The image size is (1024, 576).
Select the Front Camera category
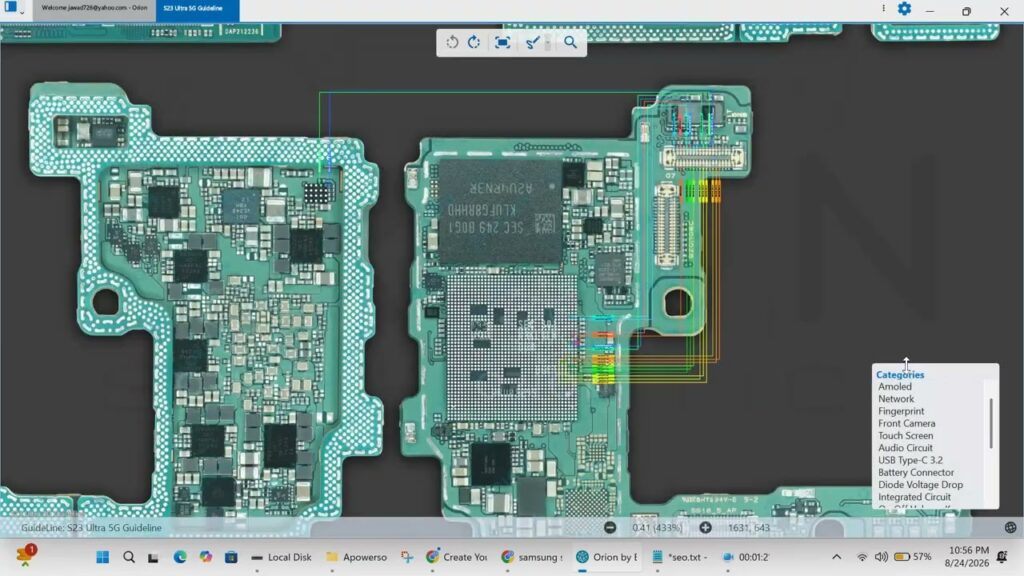click(906, 424)
